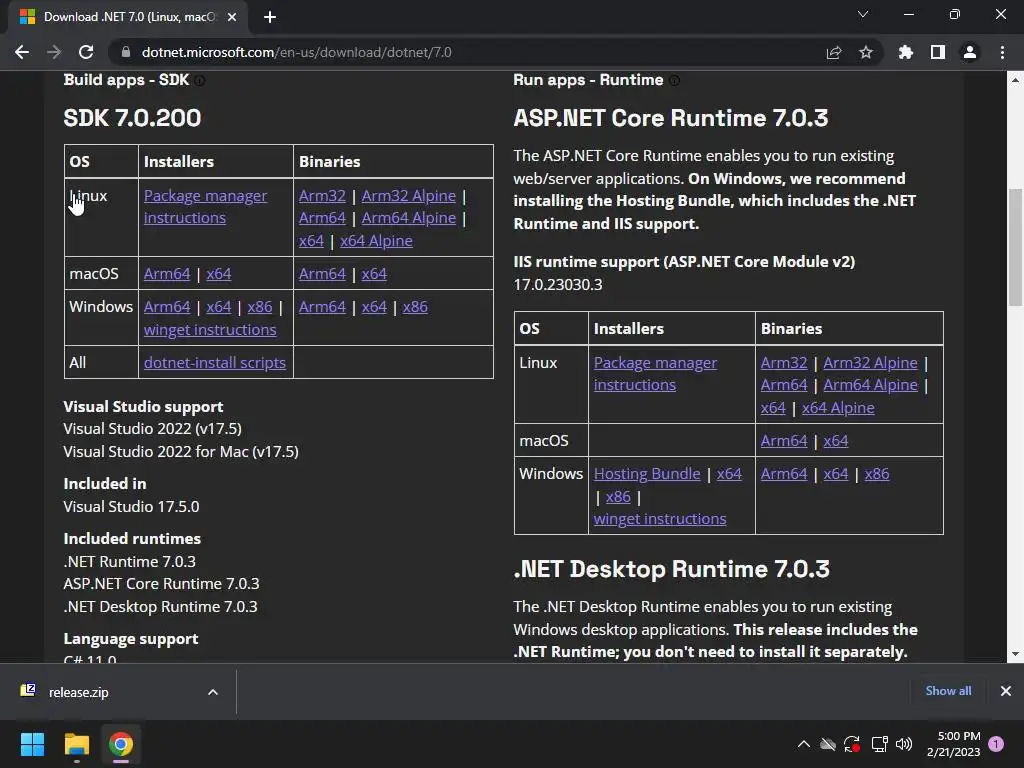The image size is (1024, 768).
Task: Download SDK Windows x64 binary
Action: pyautogui.click(x=374, y=307)
